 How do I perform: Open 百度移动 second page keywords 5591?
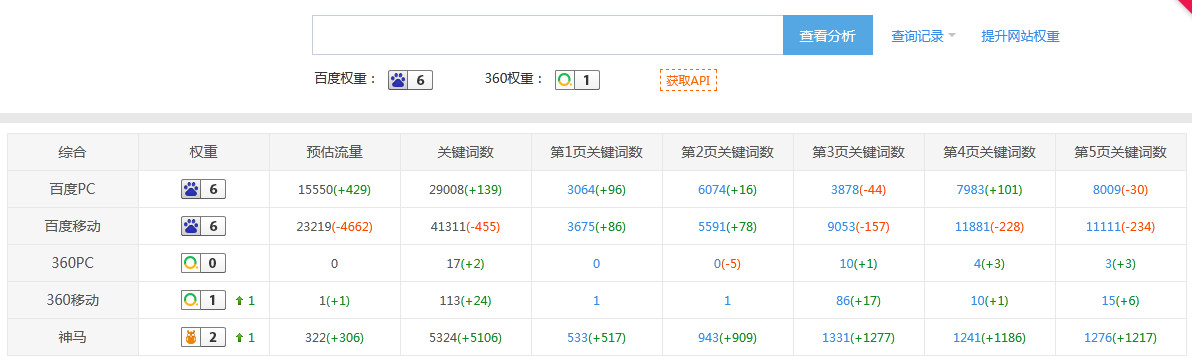[712, 226]
